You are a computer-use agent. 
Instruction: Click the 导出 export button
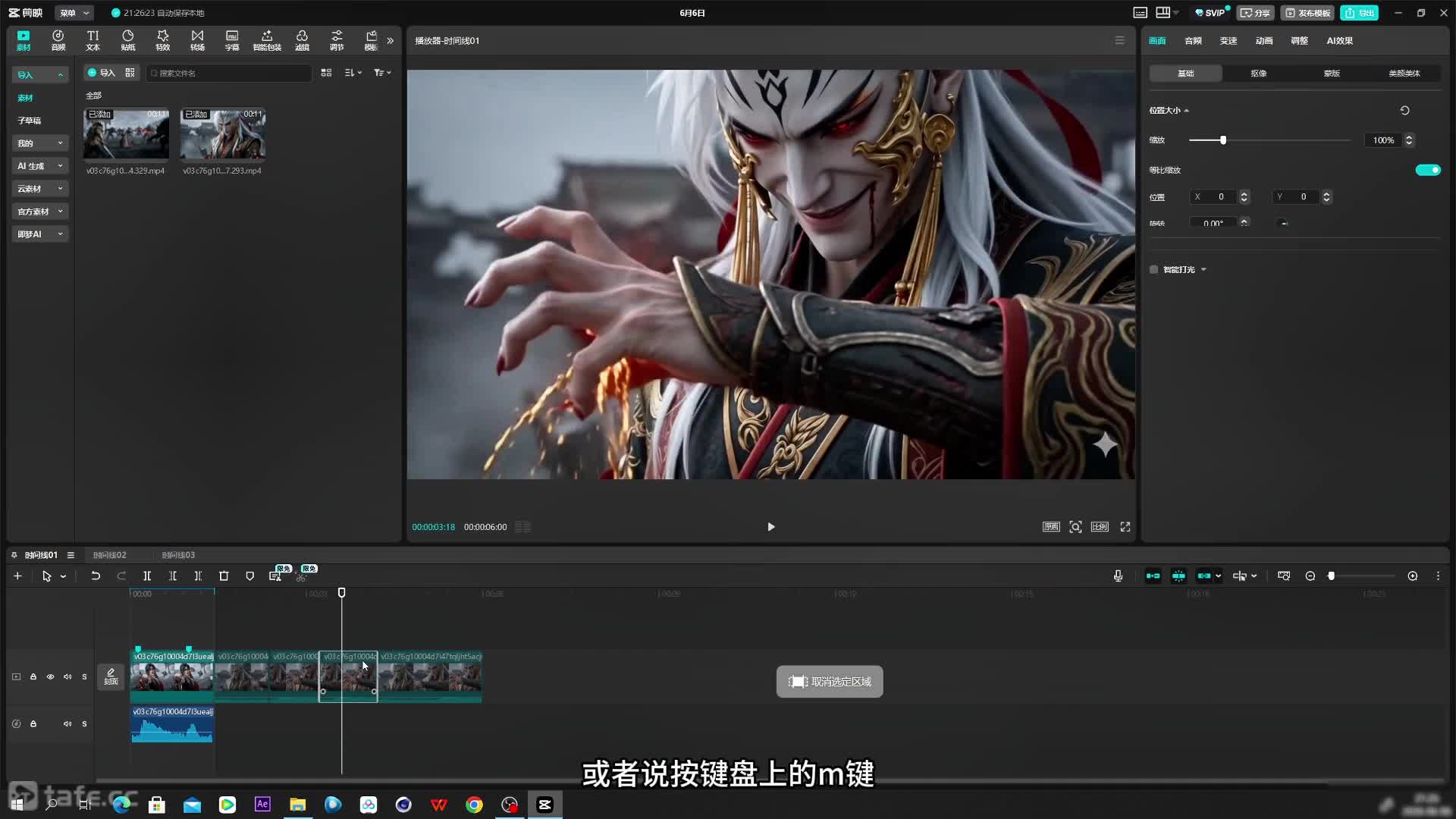[x=1359, y=13]
